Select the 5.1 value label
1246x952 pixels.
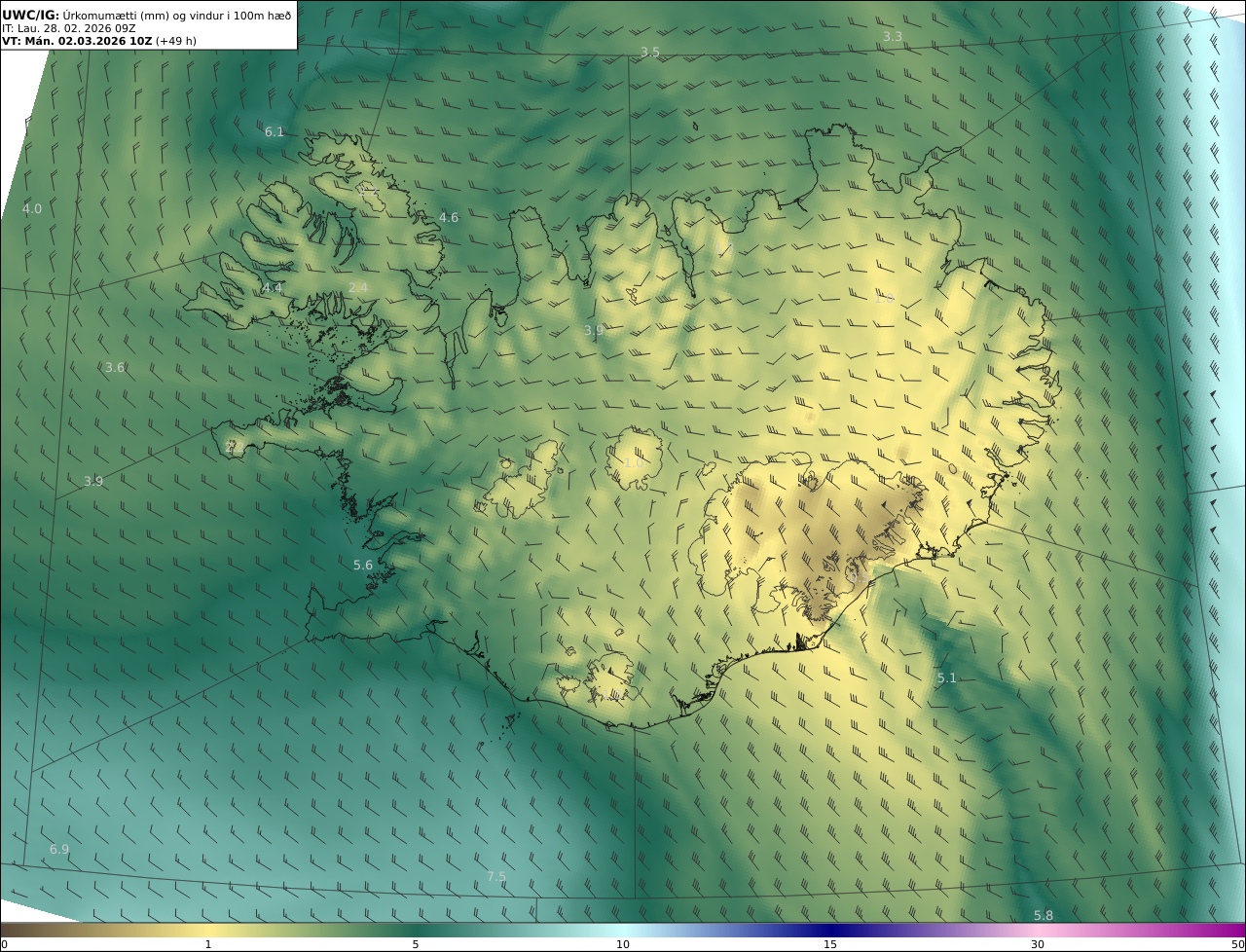pos(947,678)
